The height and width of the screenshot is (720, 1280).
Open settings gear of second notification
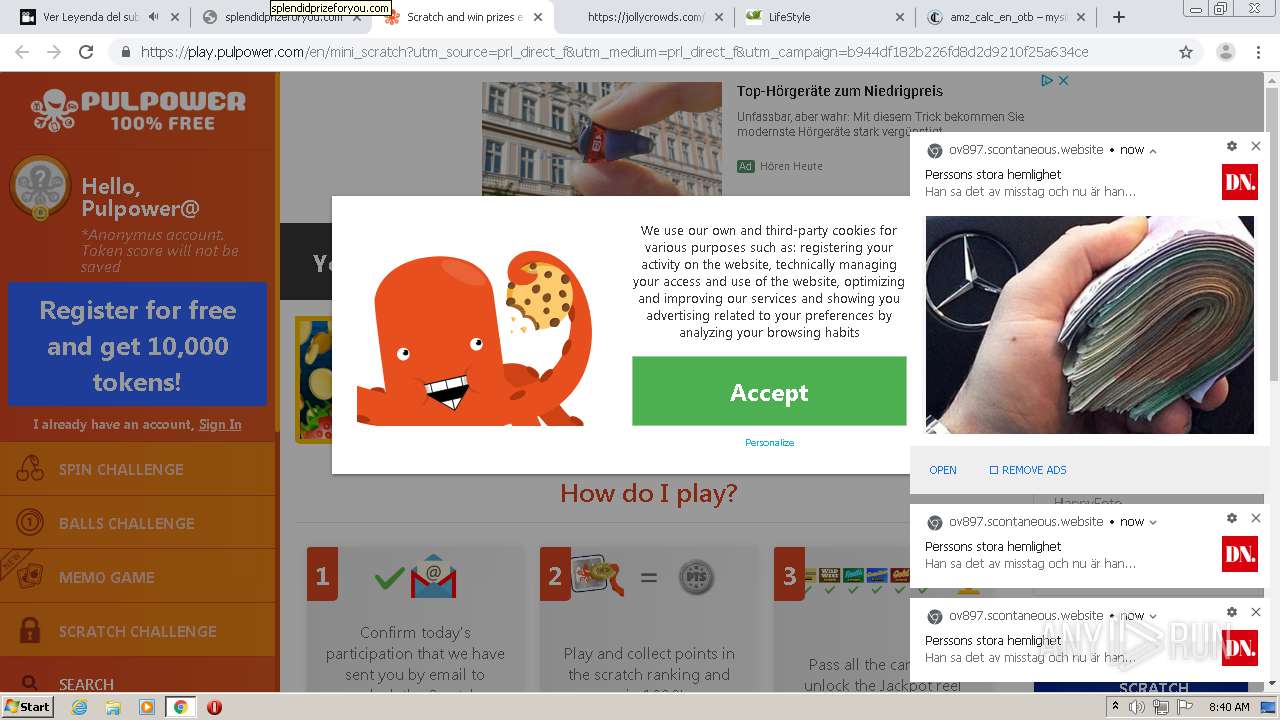coord(1232,518)
